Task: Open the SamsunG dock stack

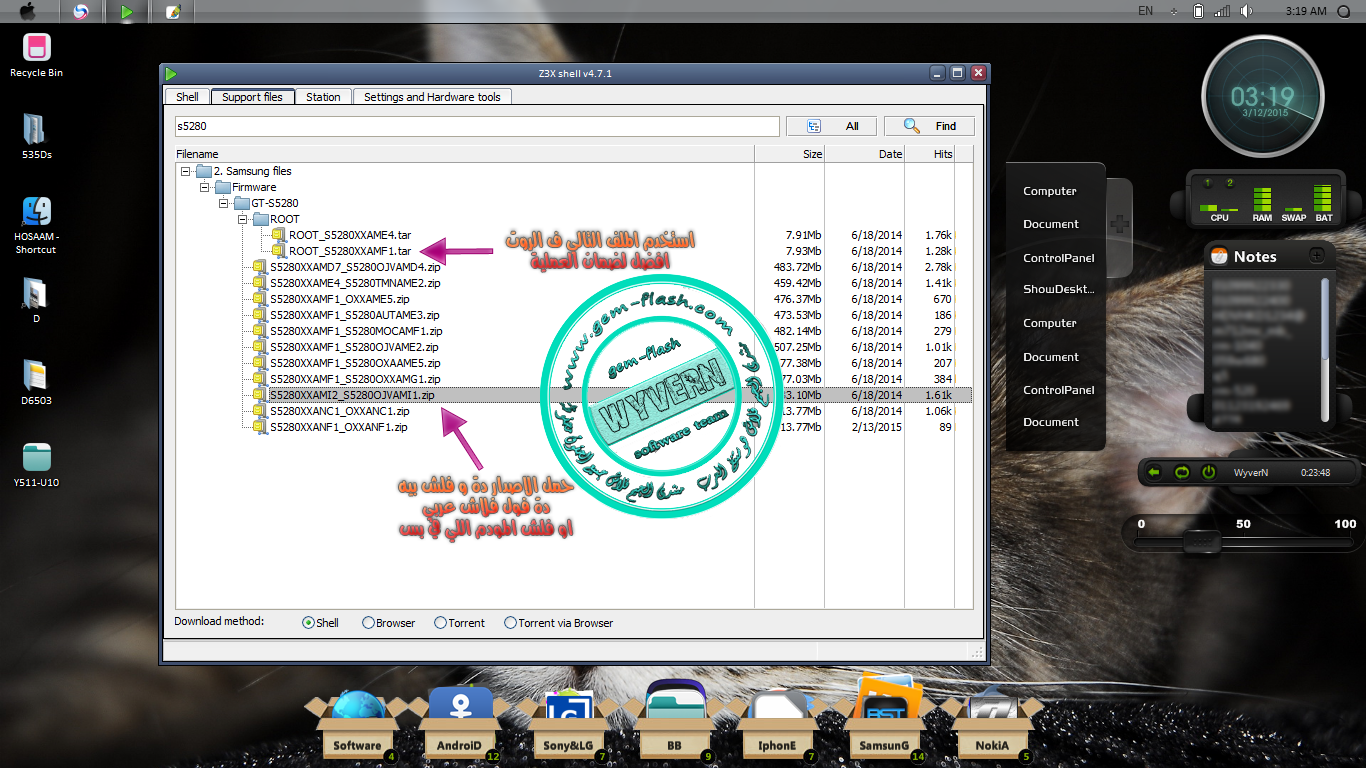Action: click(884, 722)
